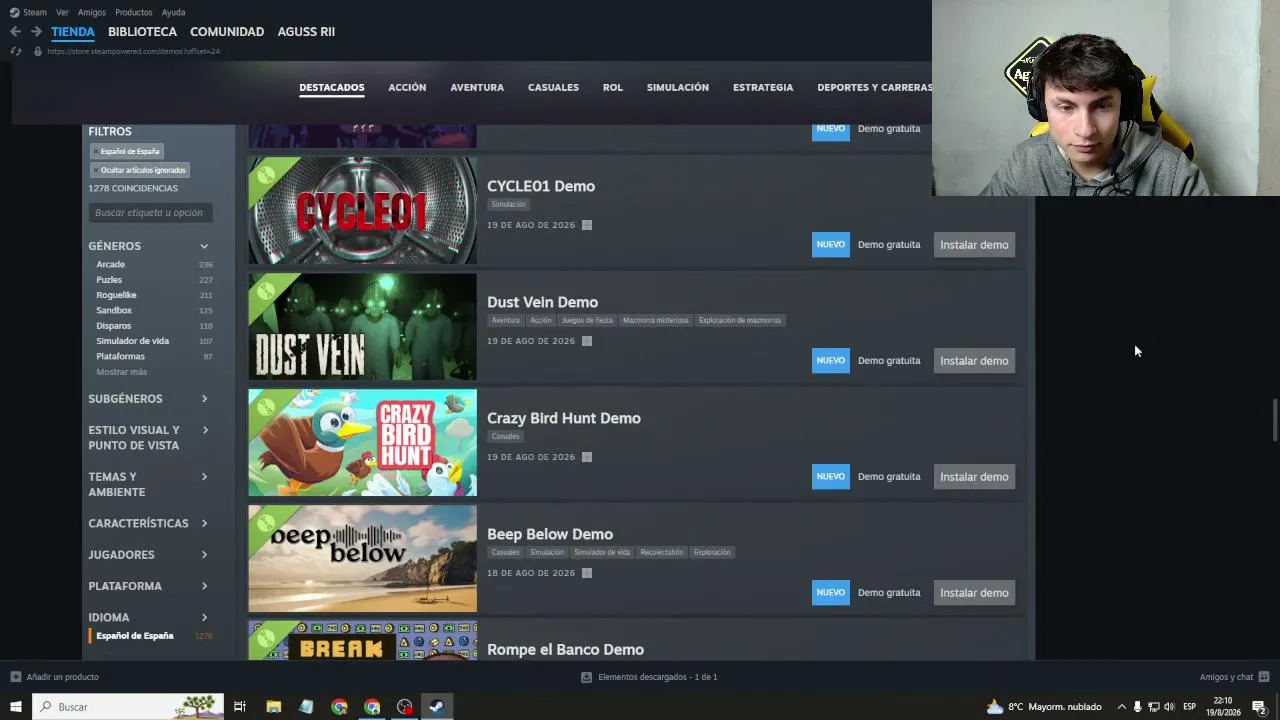1280x720 pixels.
Task: Open File Explorer from the taskbar
Action: pyautogui.click(x=273, y=707)
